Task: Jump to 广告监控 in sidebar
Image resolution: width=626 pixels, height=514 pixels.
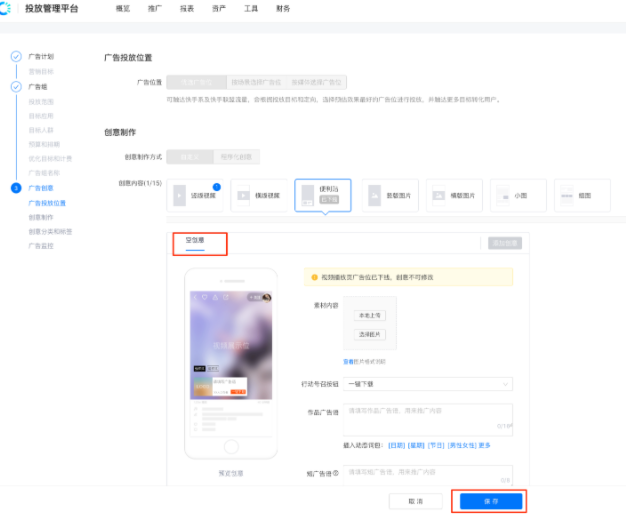Action: pos(41,246)
